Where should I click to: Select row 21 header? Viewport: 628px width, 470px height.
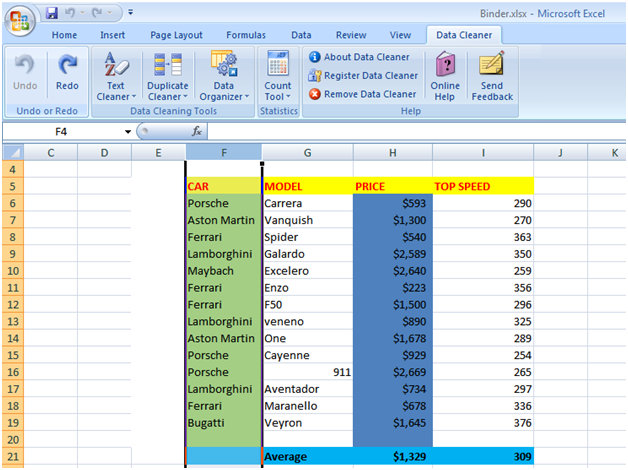coord(13,457)
